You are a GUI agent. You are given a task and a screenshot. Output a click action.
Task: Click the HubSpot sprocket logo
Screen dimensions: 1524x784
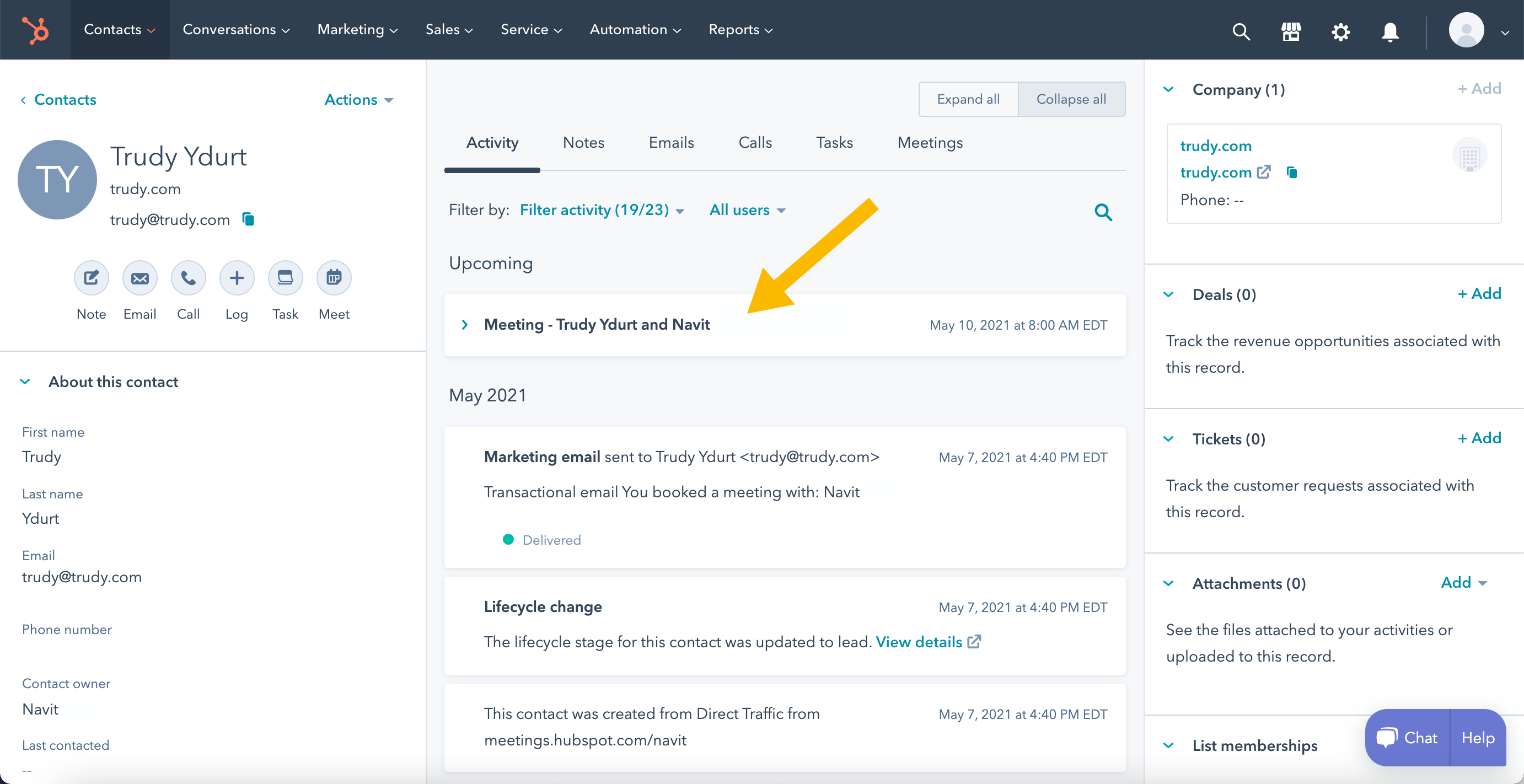click(x=35, y=30)
